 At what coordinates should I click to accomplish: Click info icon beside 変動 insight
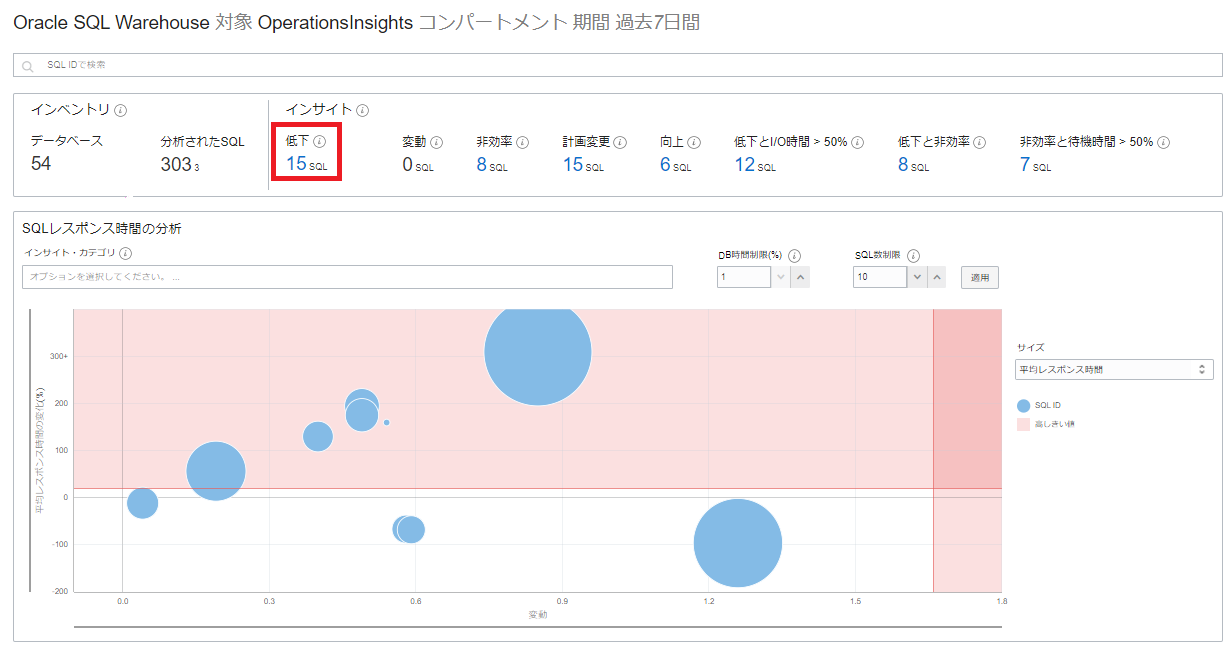click(437, 142)
